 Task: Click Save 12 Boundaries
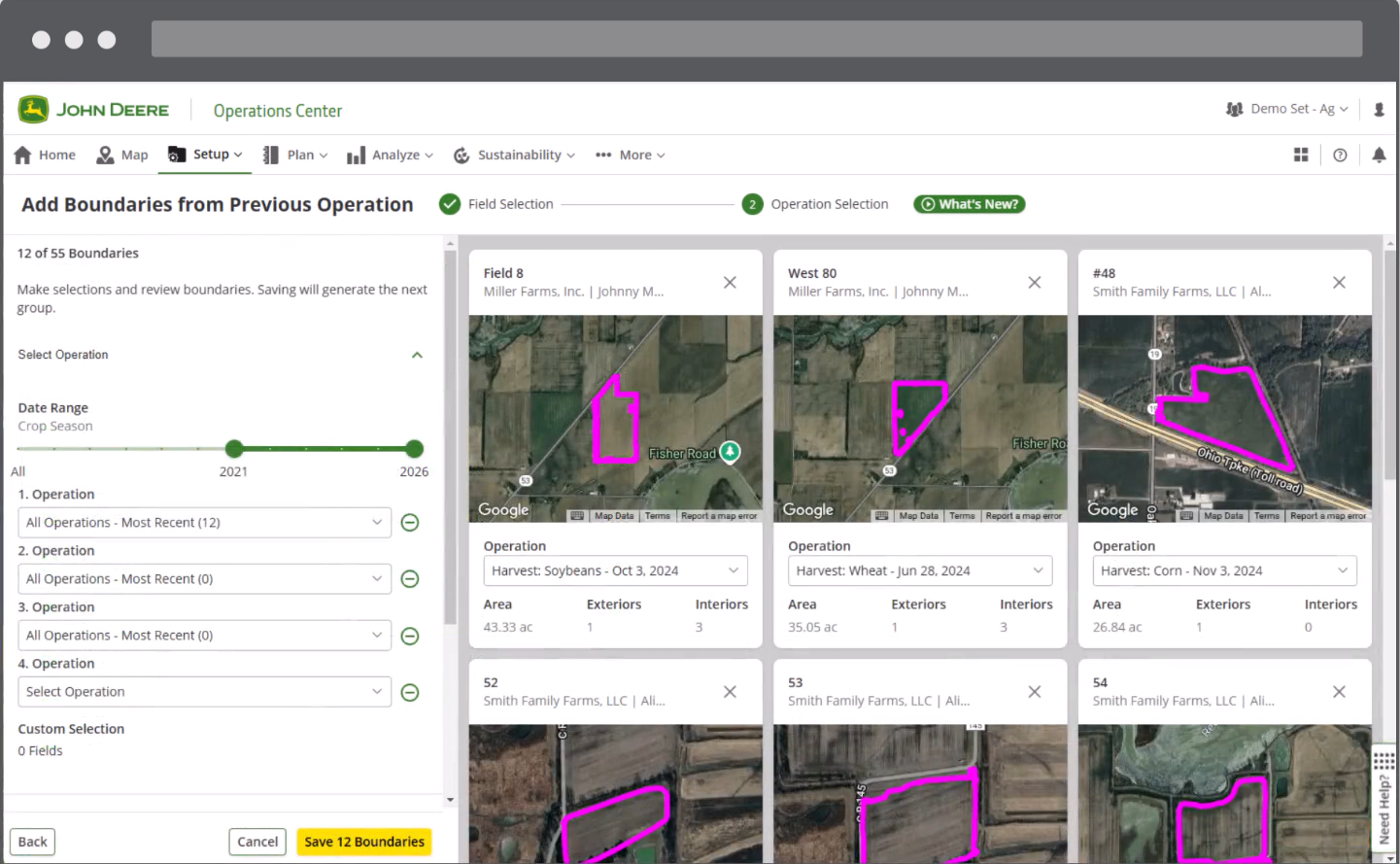[x=364, y=842]
